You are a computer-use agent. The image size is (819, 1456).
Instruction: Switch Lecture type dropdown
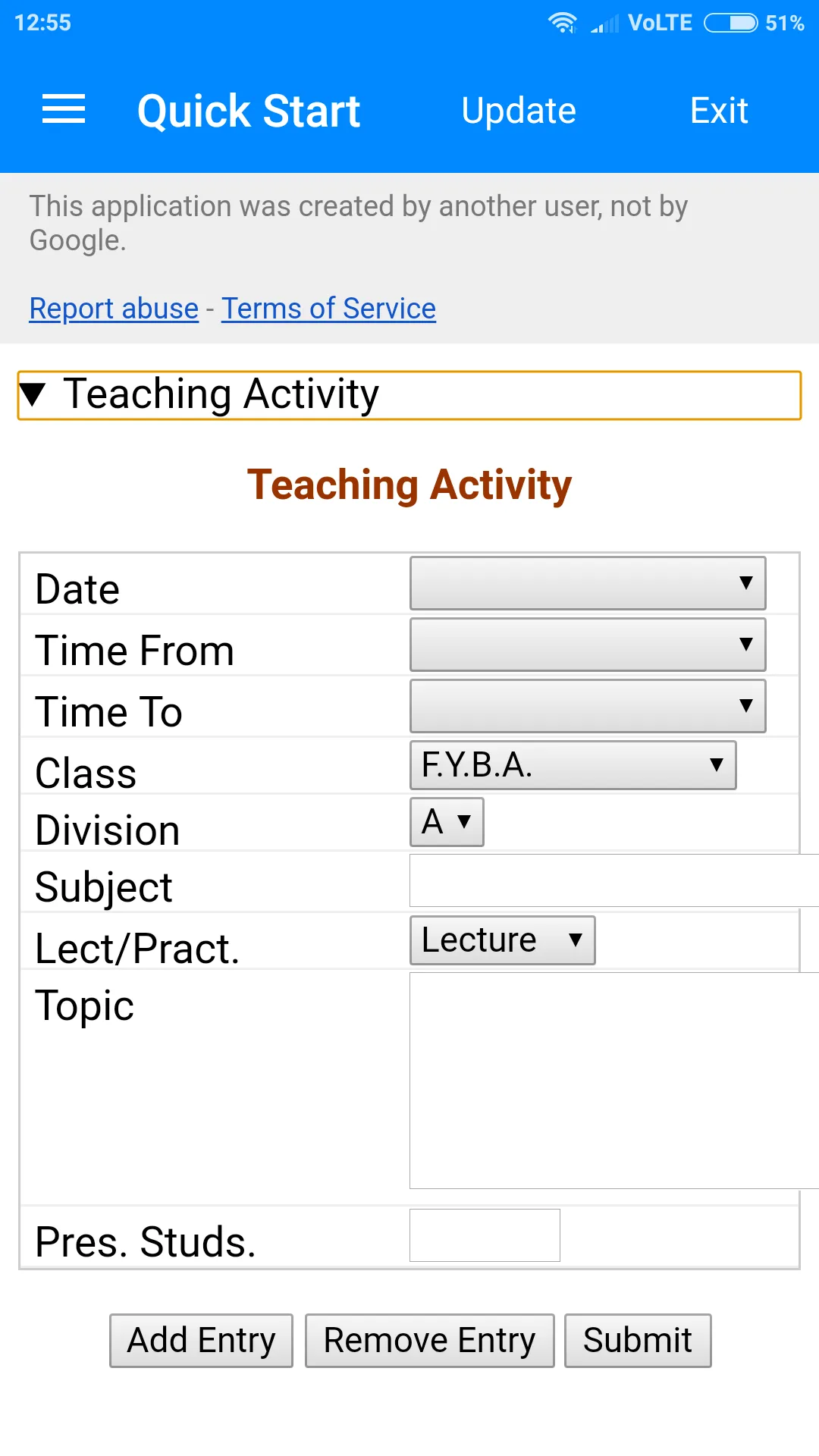[x=502, y=940]
